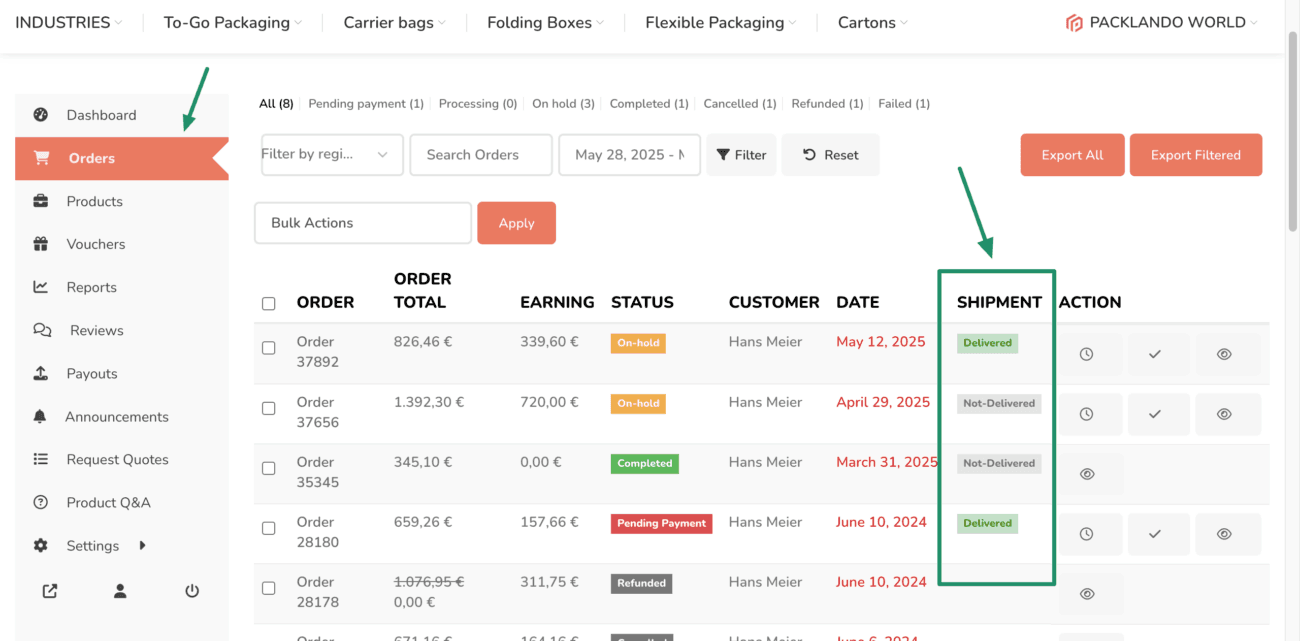Expand the INDUSTRIES menu
The width and height of the screenshot is (1300, 641).
point(69,22)
